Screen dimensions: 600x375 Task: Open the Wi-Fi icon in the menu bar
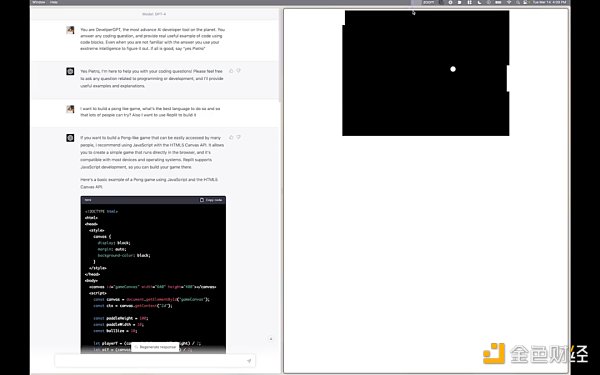click(x=509, y=2)
